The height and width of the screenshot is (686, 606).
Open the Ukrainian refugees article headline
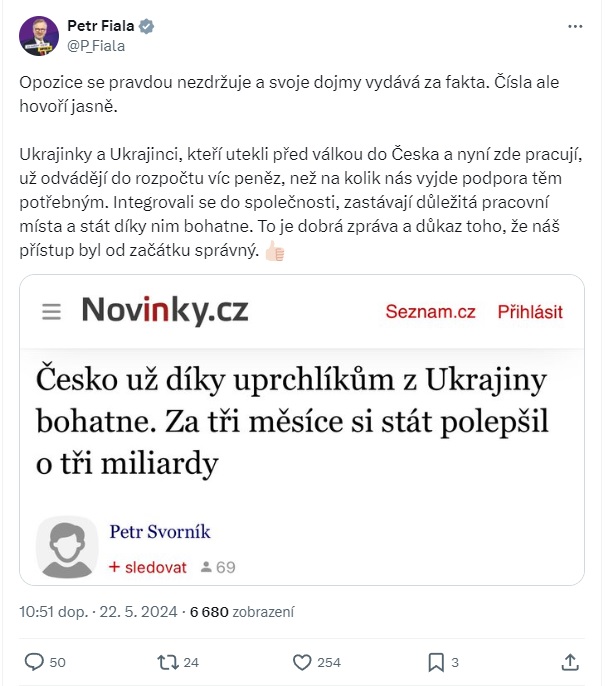click(292, 421)
